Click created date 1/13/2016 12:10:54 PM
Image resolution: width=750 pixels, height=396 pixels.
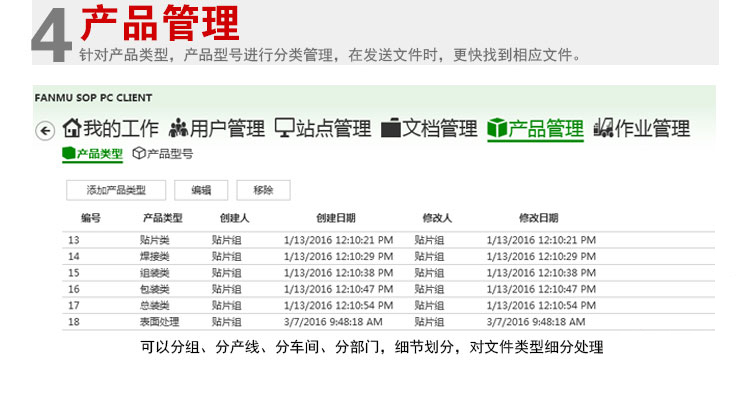click(x=339, y=305)
